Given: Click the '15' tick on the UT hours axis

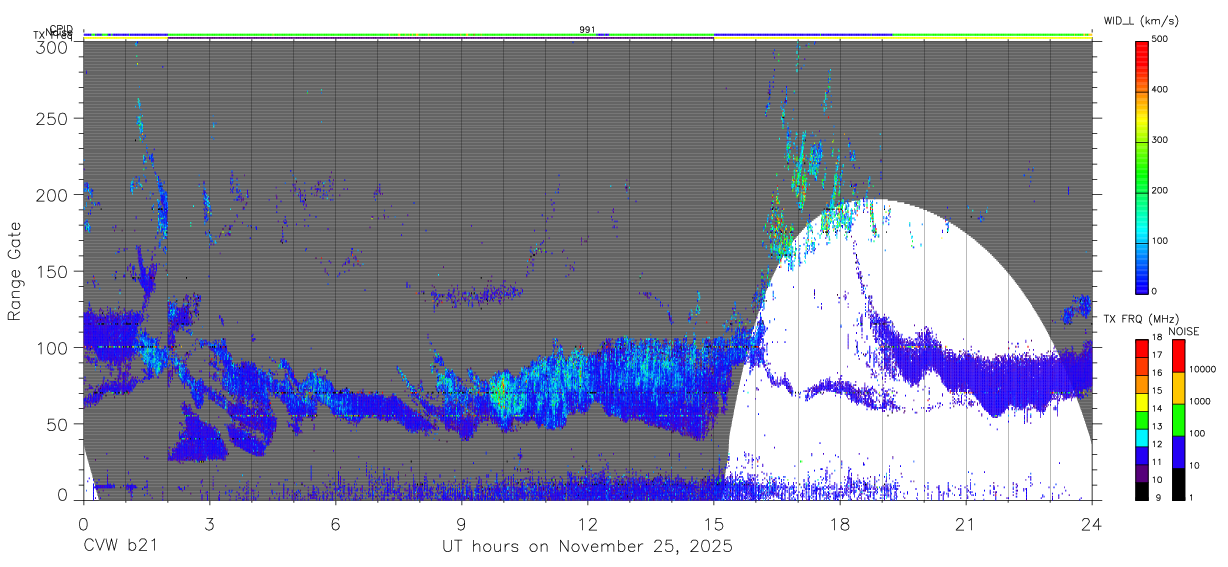Looking at the screenshot, I should pos(714,524).
